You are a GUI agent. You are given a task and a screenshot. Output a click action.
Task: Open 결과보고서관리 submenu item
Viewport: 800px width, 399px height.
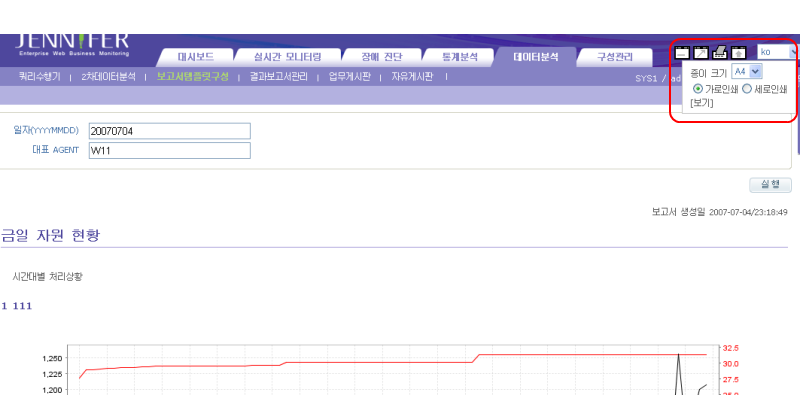279,77
